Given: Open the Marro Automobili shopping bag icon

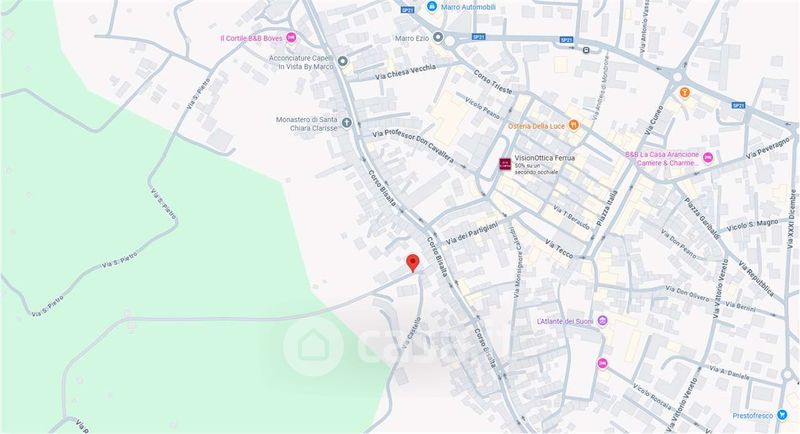Looking at the screenshot, I should coord(432,7).
